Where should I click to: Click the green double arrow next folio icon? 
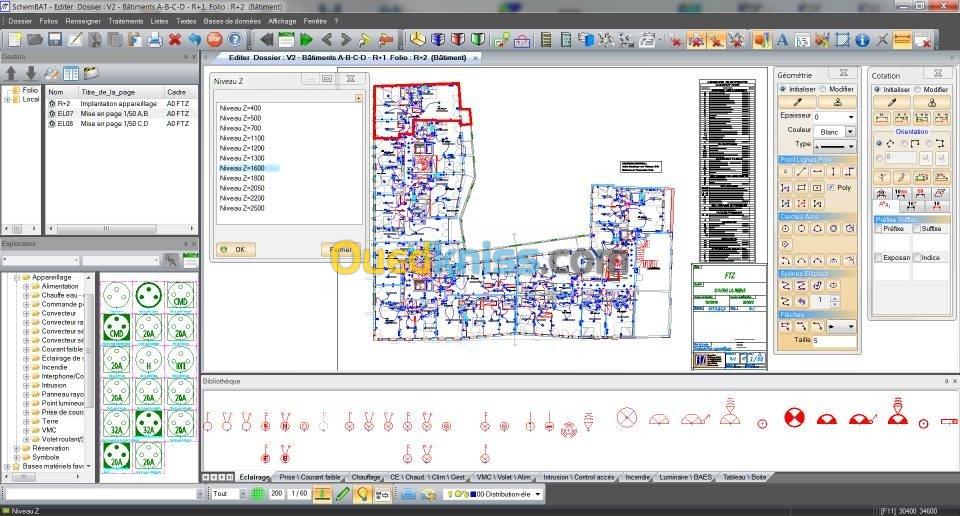tap(306, 40)
